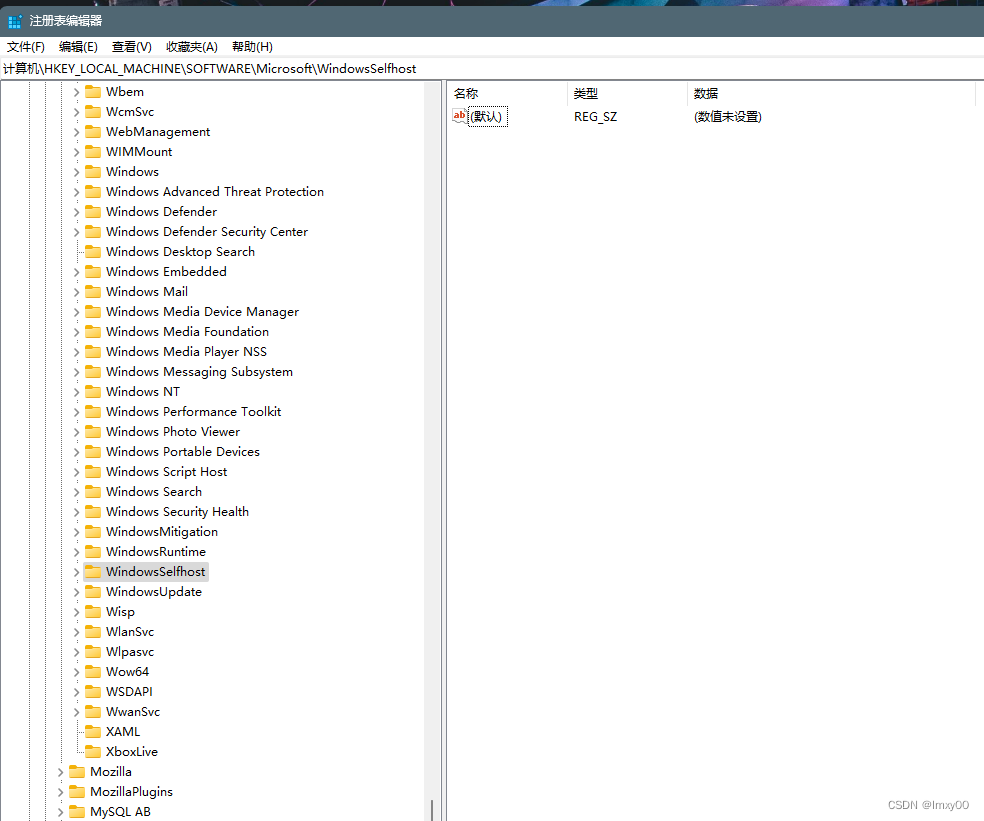Click the Windows Mail folder icon

point(93,292)
